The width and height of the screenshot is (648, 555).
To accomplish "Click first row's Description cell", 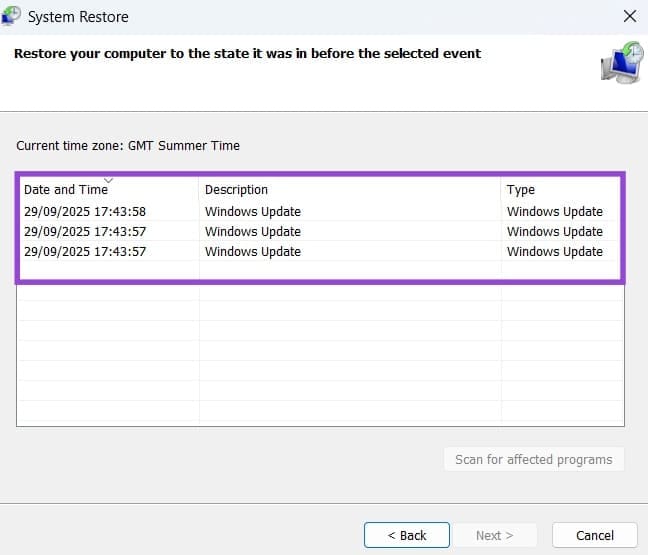I will click(x=253, y=212).
